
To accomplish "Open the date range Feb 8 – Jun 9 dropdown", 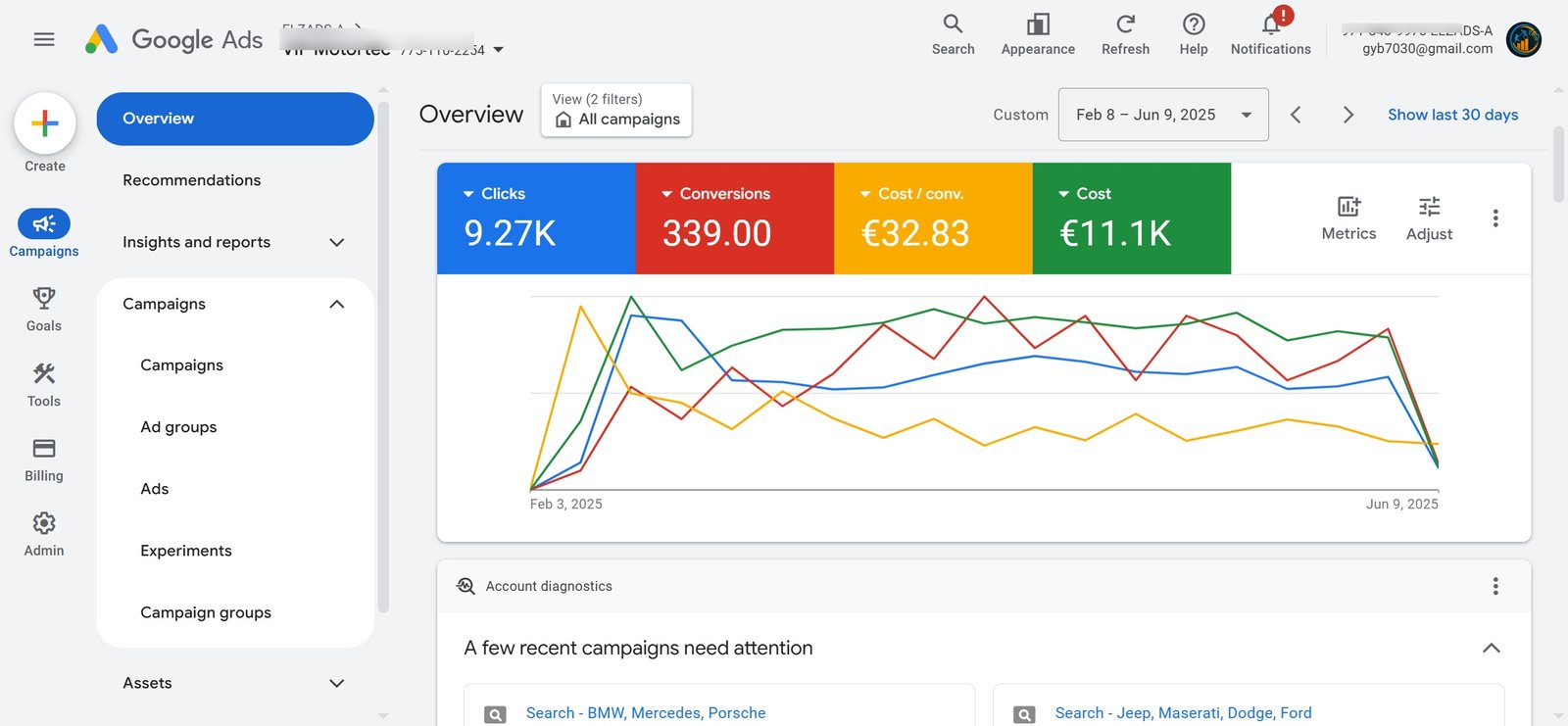I will (1163, 115).
